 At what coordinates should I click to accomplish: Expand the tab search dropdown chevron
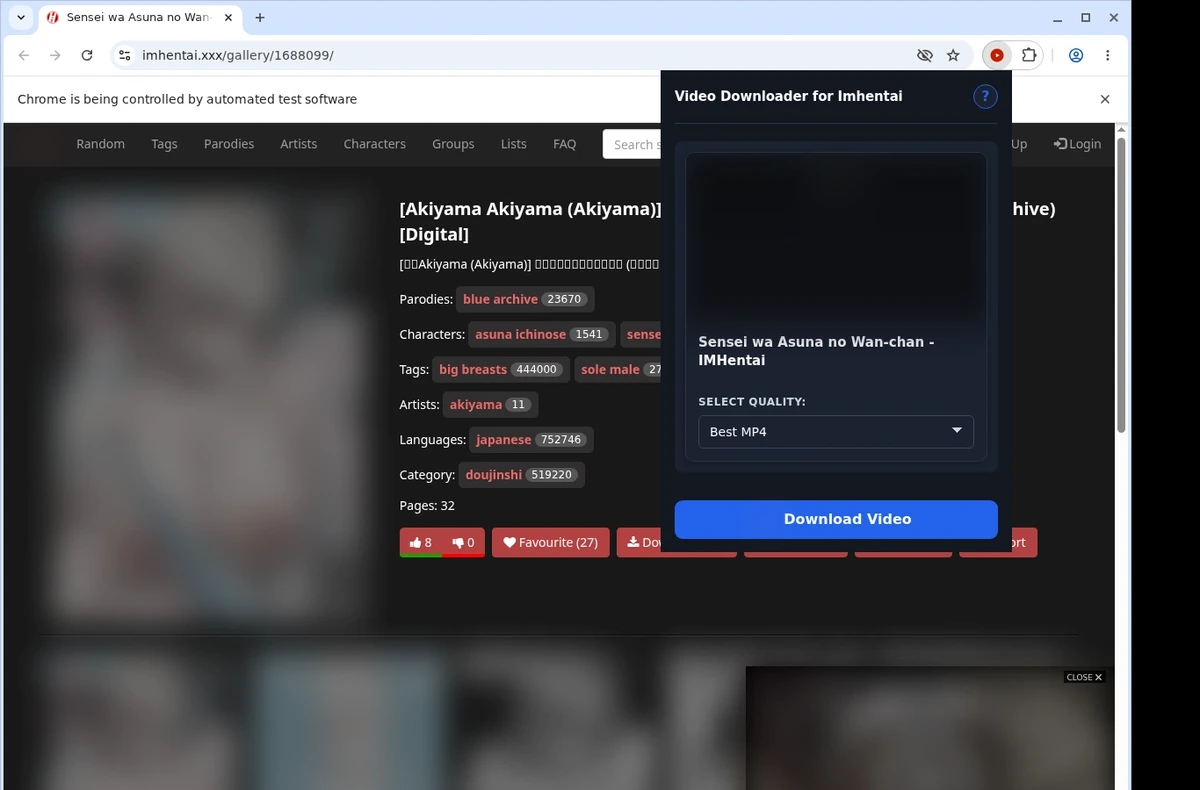21,17
